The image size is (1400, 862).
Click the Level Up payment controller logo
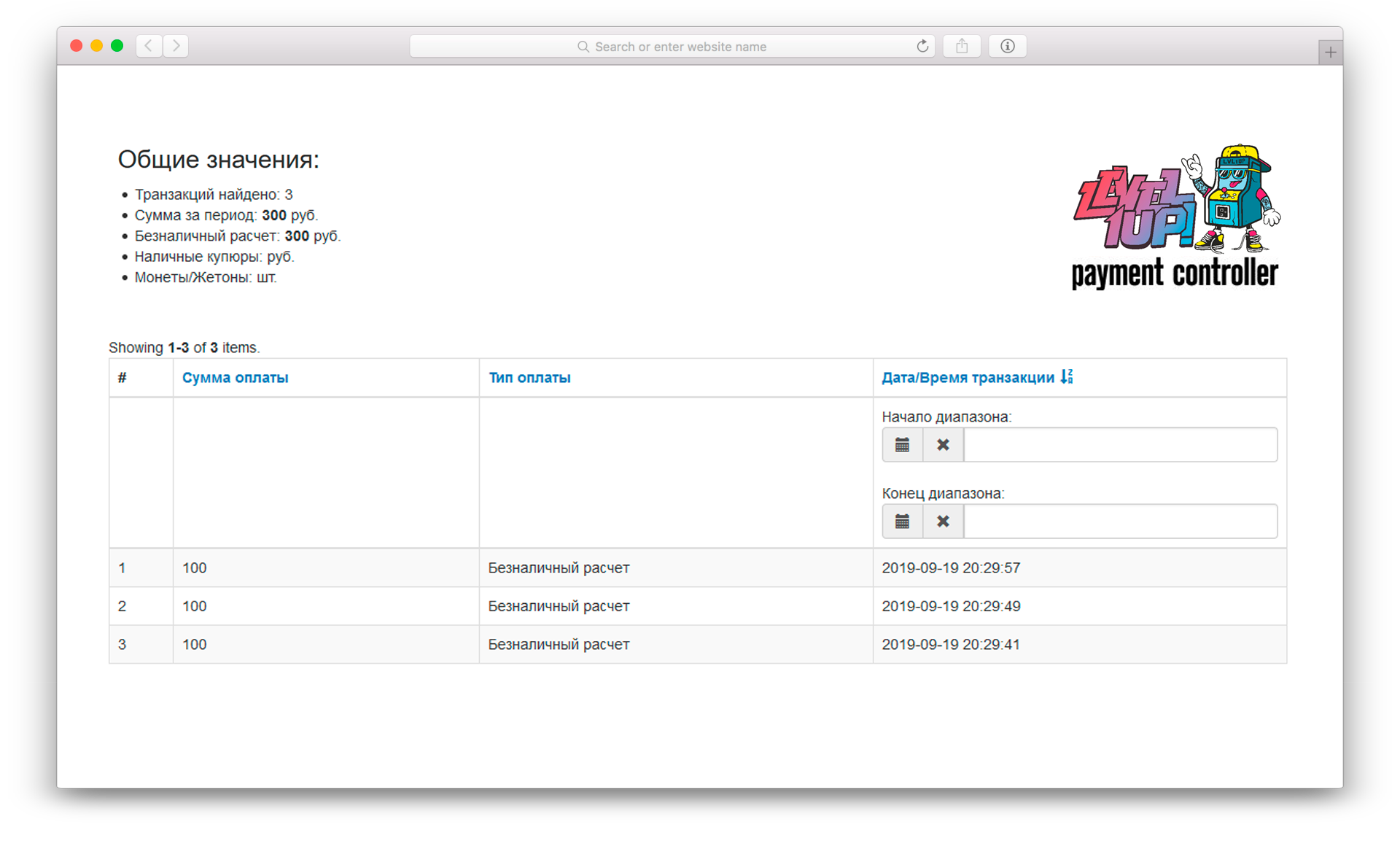point(1175,217)
